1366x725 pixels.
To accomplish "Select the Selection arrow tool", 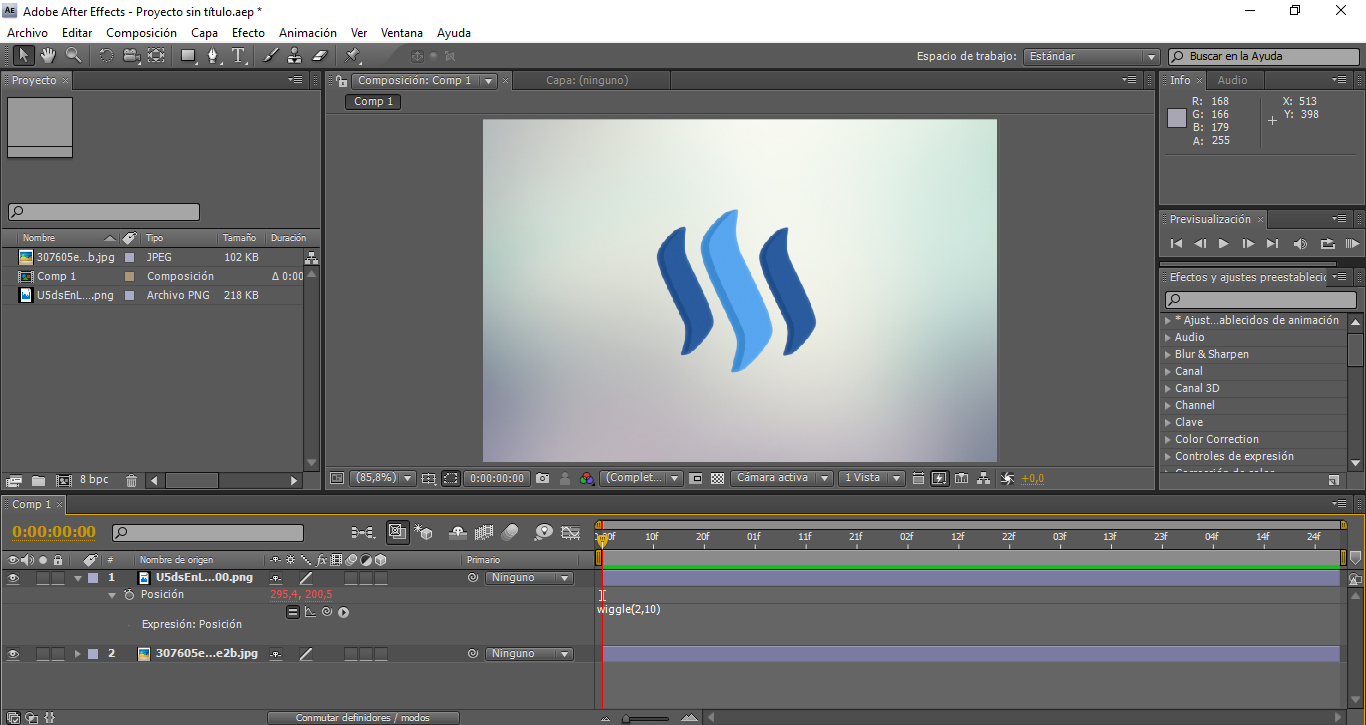I will tap(23, 56).
